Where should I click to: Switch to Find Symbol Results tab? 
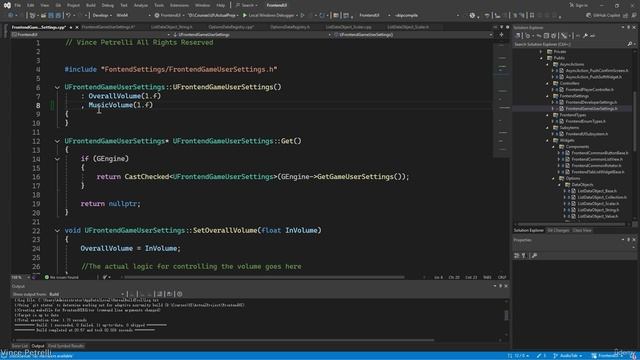click(66, 346)
